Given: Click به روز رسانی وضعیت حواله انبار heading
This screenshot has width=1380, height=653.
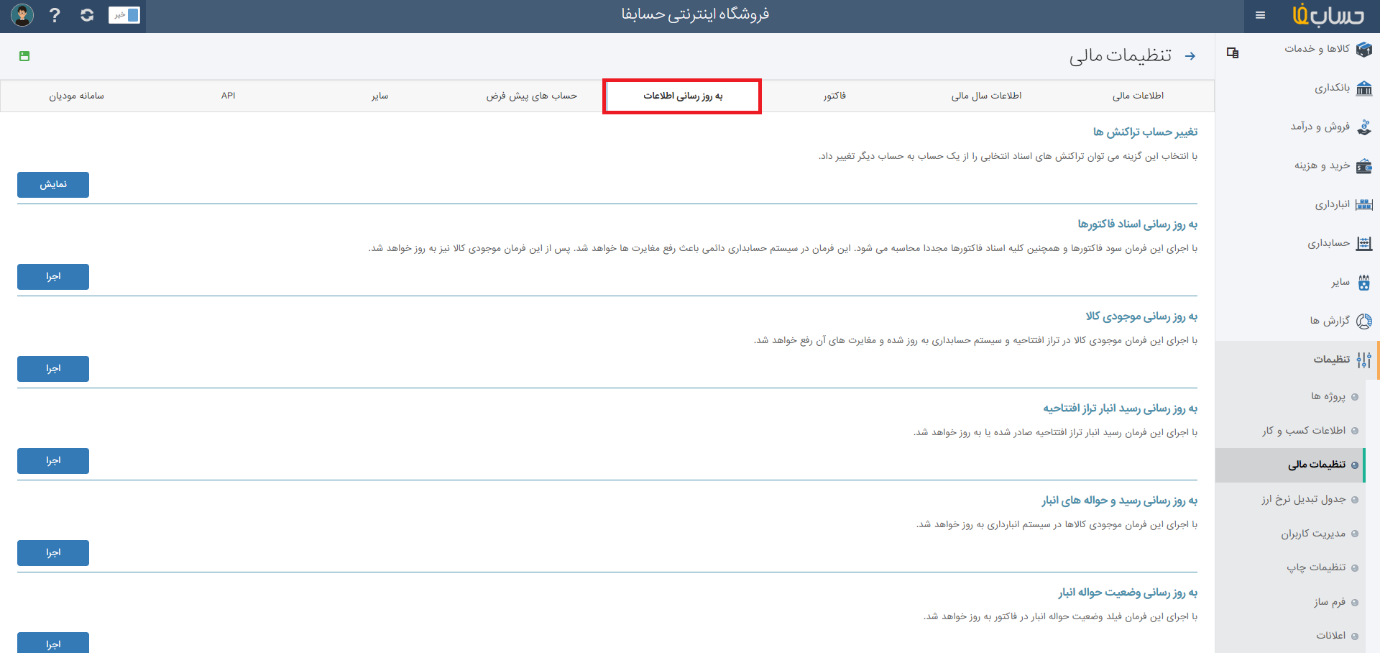Looking at the screenshot, I should tap(1127, 592).
